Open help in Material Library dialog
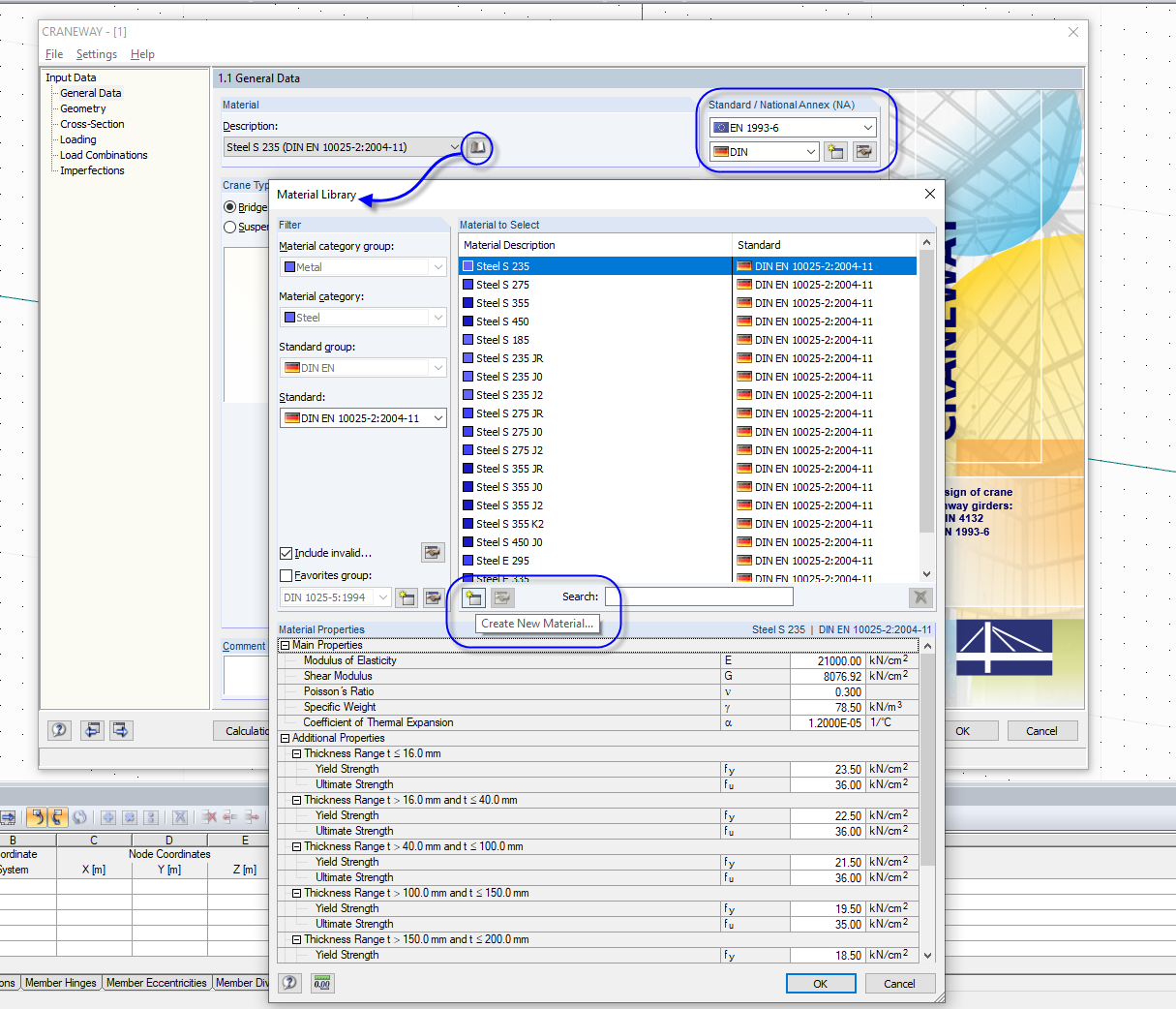1176x1009 pixels. (289, 983)
